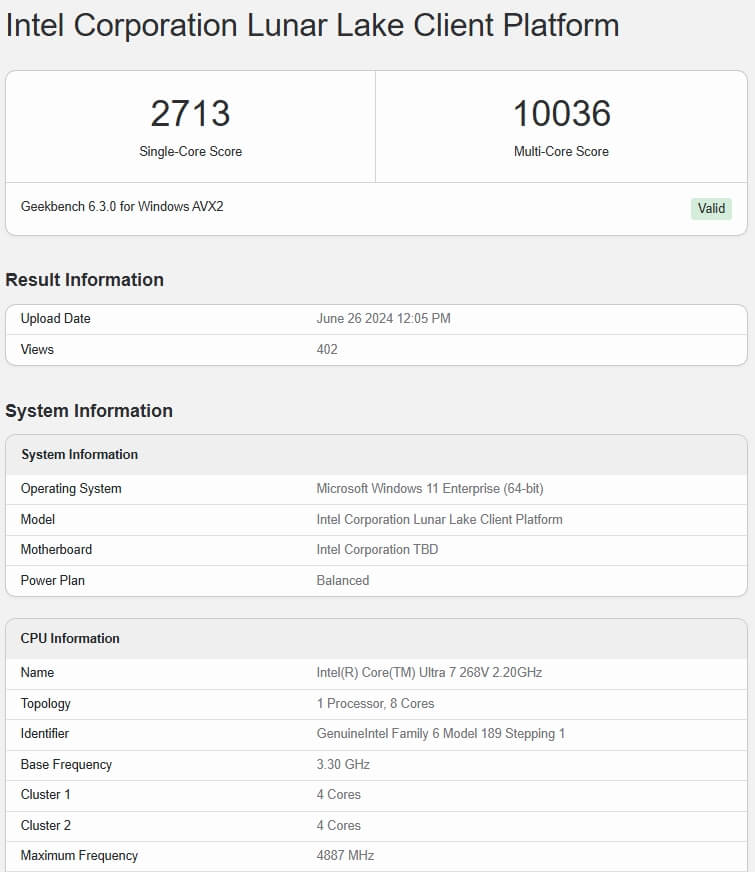The image size is (755, 872).
Task: Click the Core Ultra 7 268V CPU name
Action: click(x=429, y=673)
